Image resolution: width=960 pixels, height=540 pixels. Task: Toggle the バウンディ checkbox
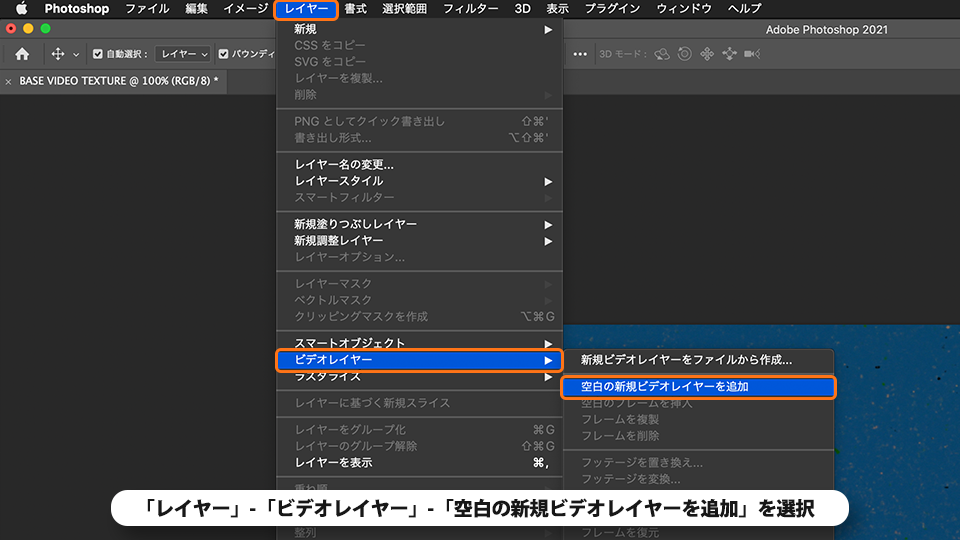coord(223,54)
